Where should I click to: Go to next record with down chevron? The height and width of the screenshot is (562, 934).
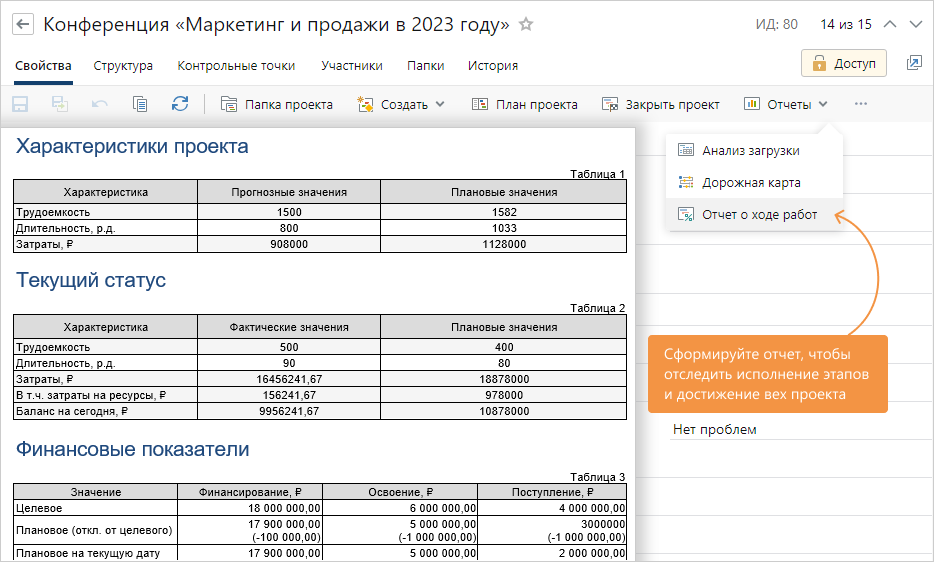[x=915, y=25]
